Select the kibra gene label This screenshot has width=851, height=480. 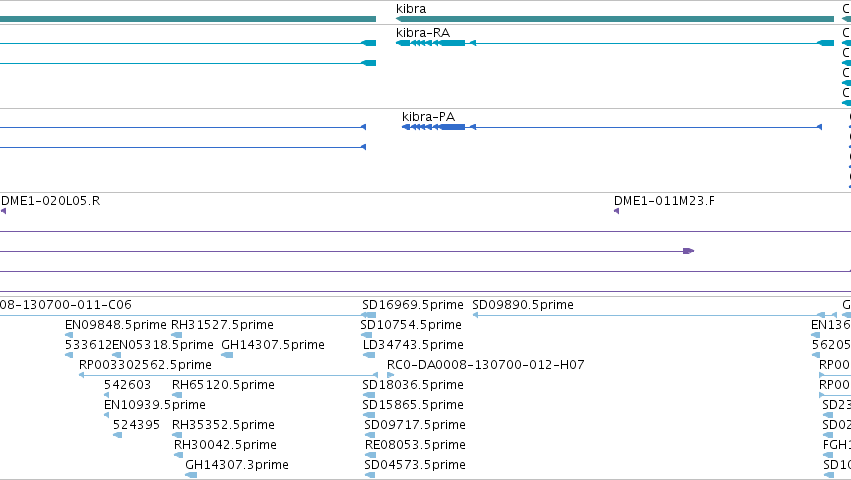(x=411, y=9)
